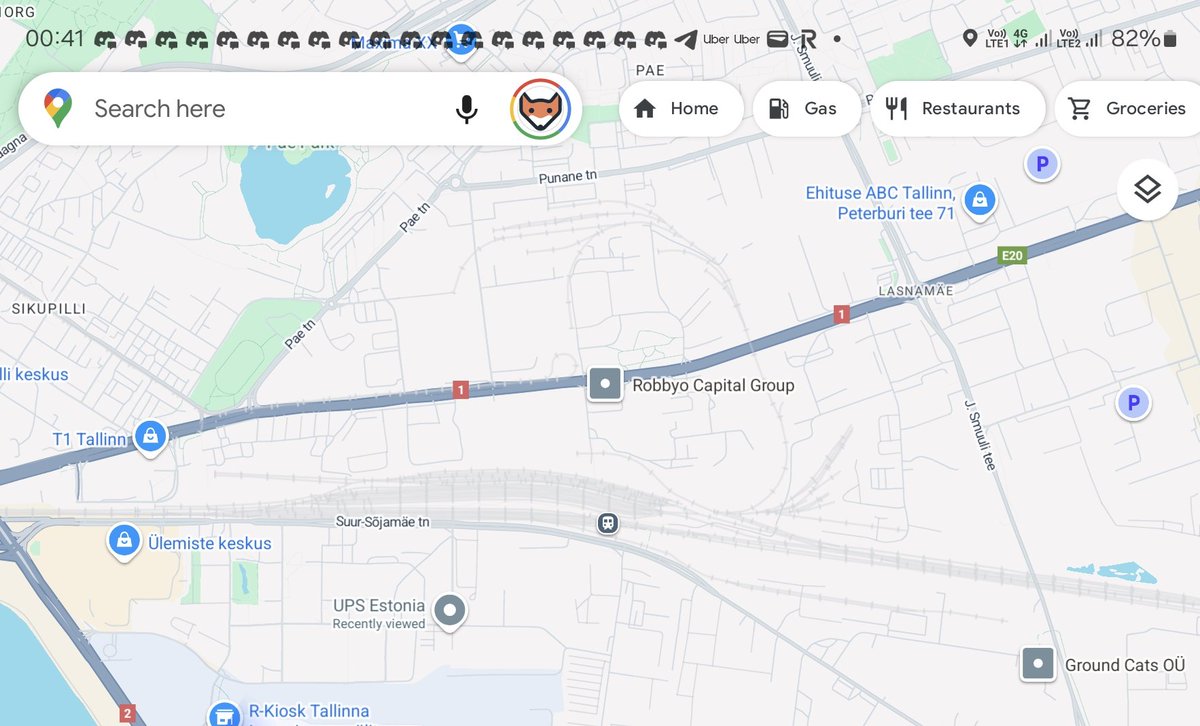The width and height of the screenshot is (1200, 726).
Task: Tap the route 1 badge near Lasnamäe
Action: point(841,315)
